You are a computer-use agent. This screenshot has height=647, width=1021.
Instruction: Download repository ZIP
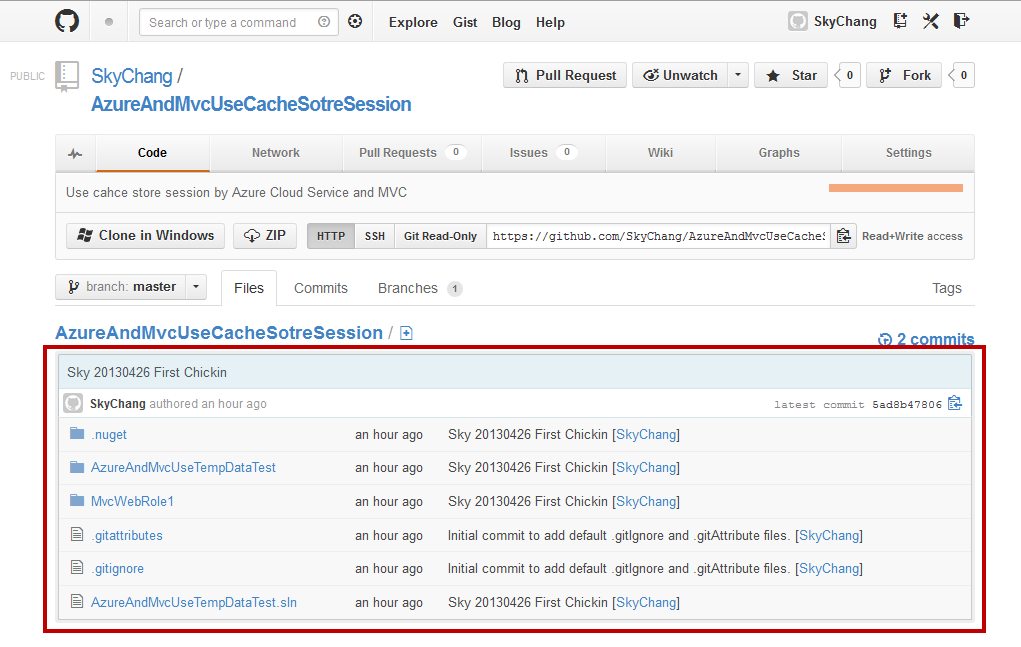[x=265, y=236]
